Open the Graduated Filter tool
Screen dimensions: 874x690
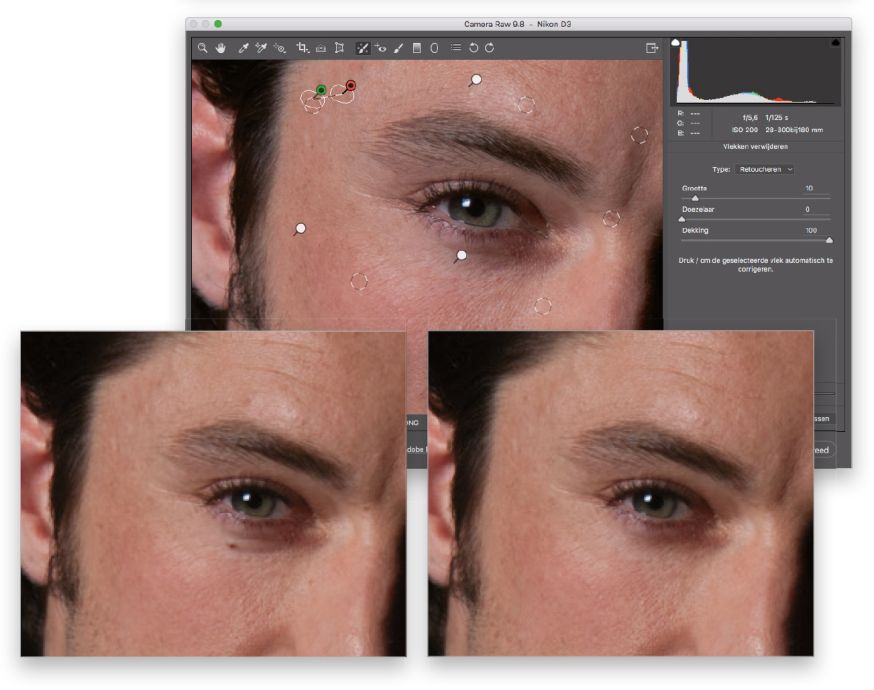[x=416, y=47]
